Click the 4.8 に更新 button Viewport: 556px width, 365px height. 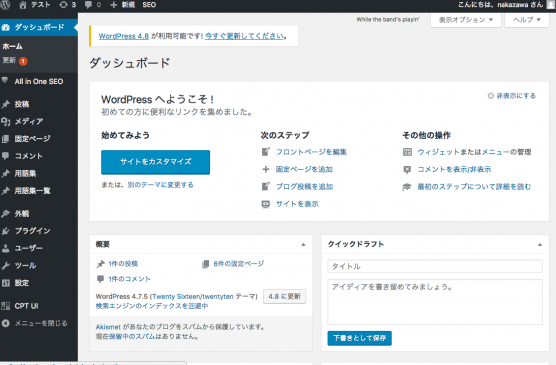[x=284, y=297]
